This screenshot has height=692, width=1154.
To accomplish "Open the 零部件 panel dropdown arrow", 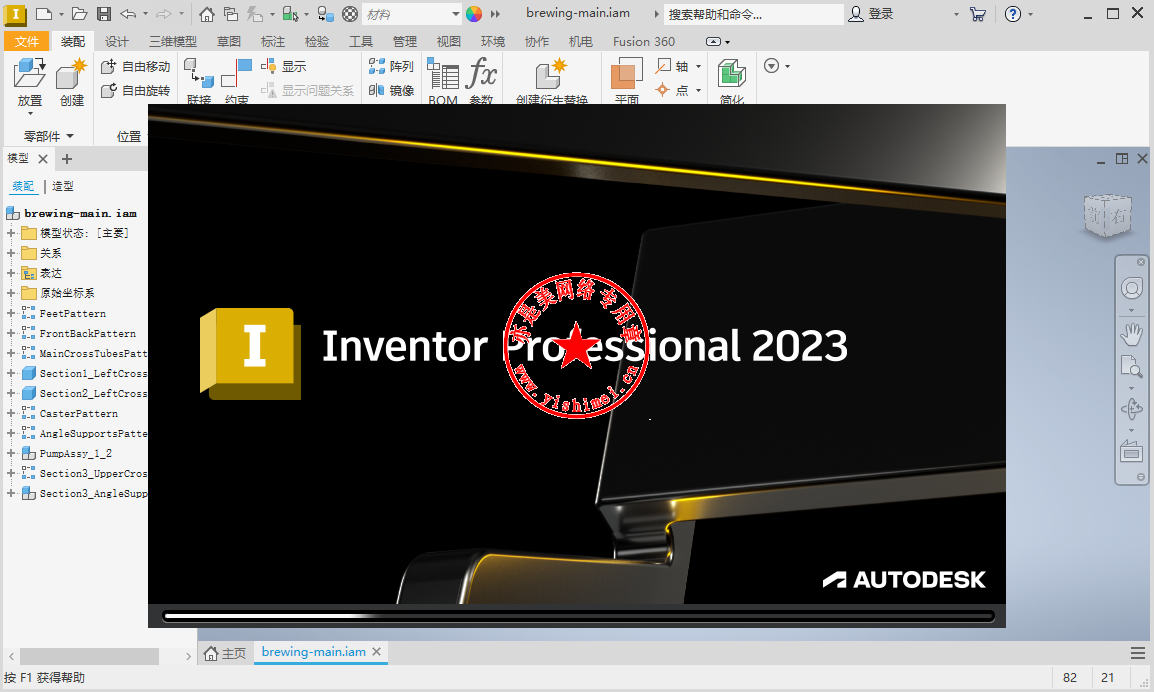I will [70, 136].
